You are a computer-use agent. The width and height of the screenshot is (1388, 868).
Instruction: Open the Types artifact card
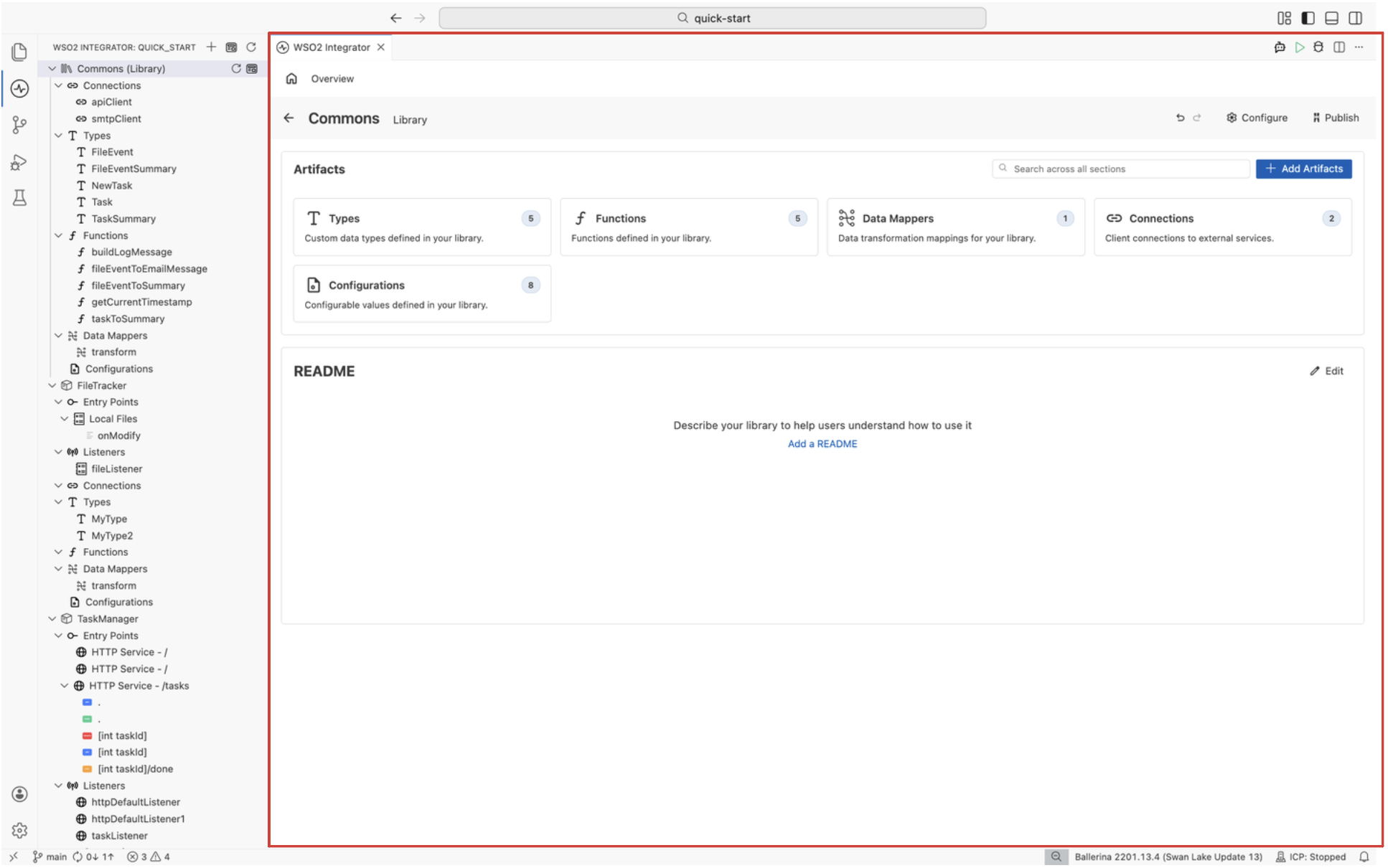422,227
